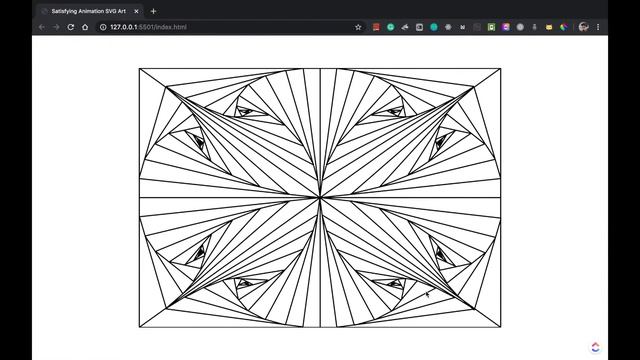This screenshot has width=640, height=360.
Task: Open a new browser tab
Action: point(153,11)
